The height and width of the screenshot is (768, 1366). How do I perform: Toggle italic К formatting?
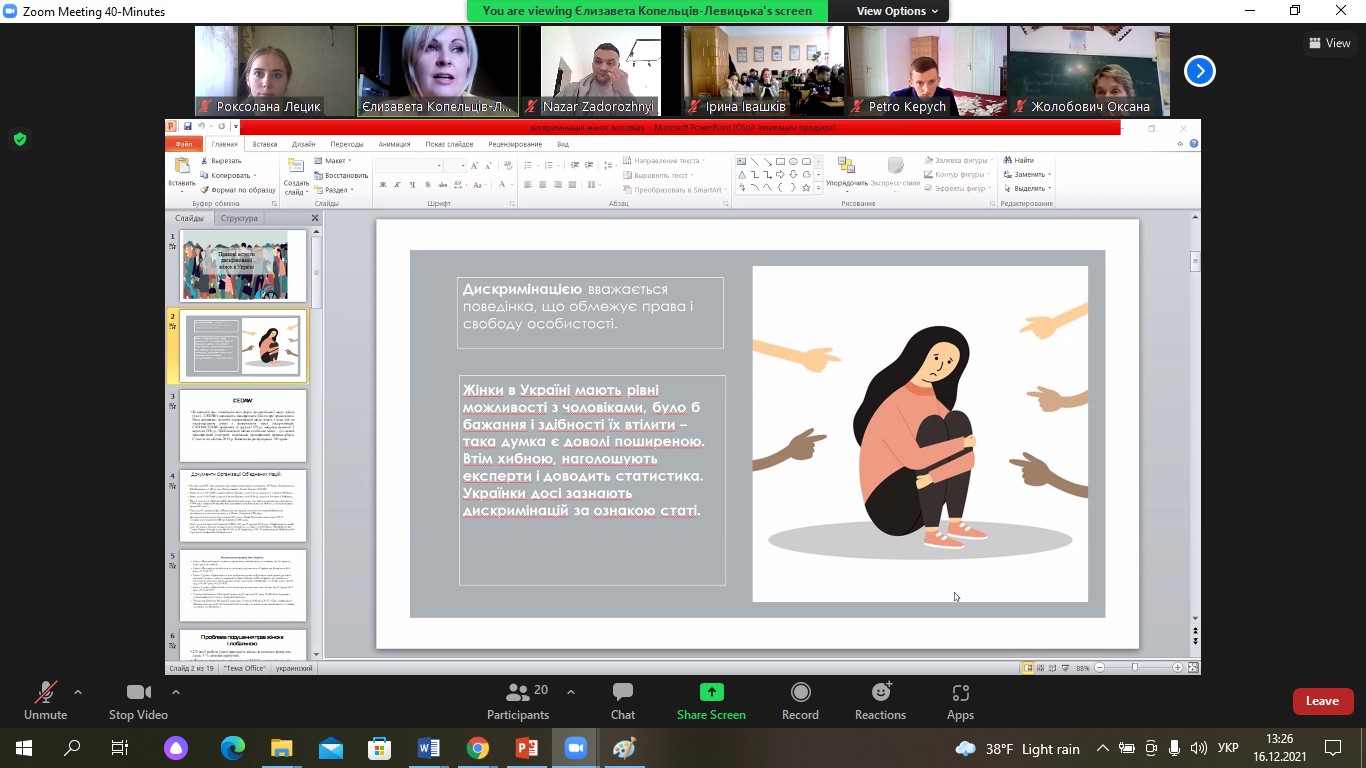[x=397, y=185]
